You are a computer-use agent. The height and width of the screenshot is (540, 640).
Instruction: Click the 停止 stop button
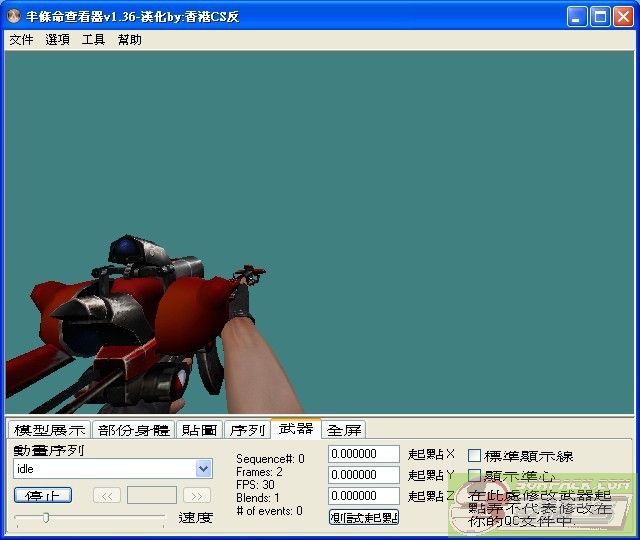43,495
